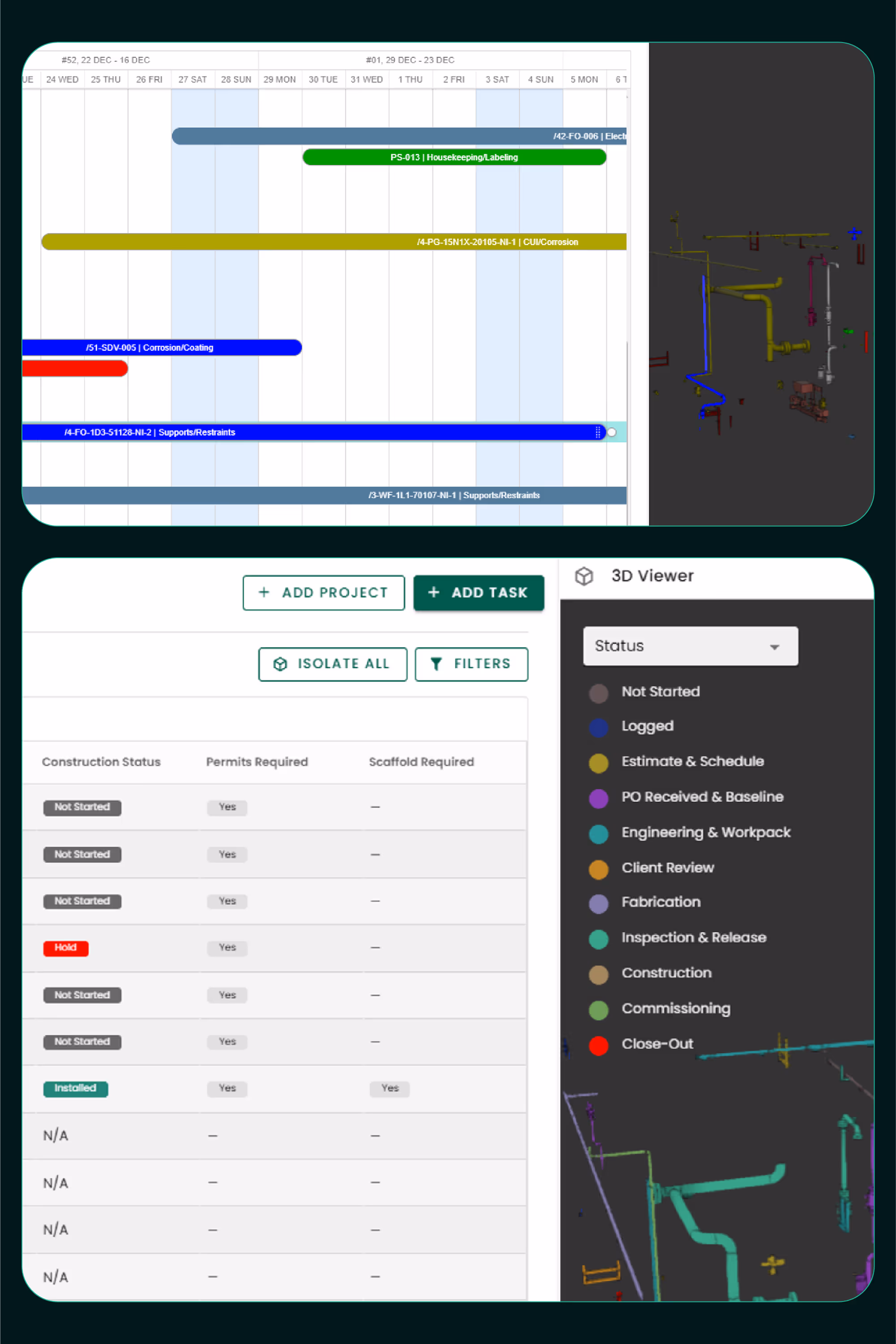Click the plus icon on Add Project
The height and width of the screenshot is (1344, 896).
pos(264,592)
